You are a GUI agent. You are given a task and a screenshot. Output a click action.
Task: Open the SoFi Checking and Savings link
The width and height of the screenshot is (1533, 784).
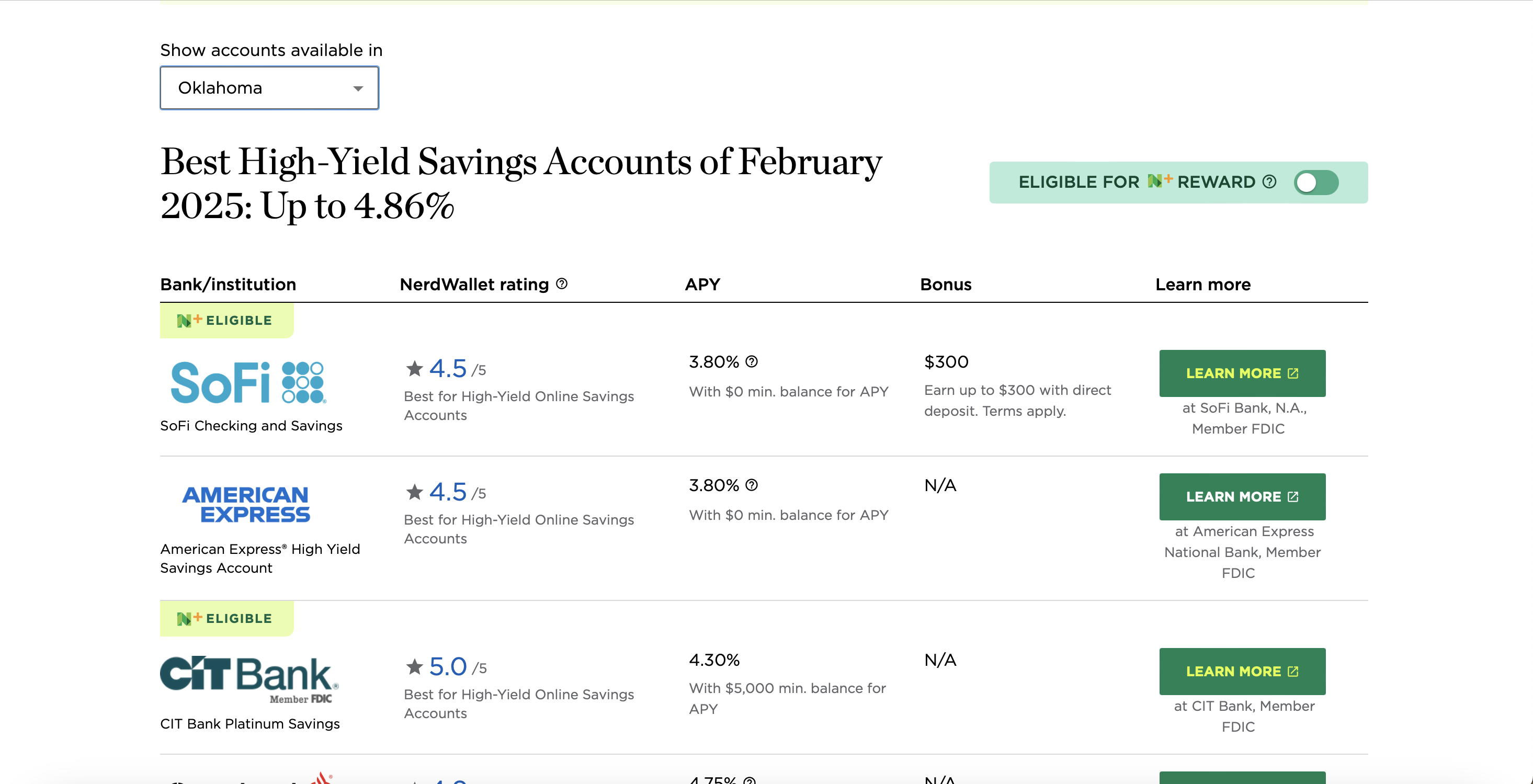[x=251, y=426]
